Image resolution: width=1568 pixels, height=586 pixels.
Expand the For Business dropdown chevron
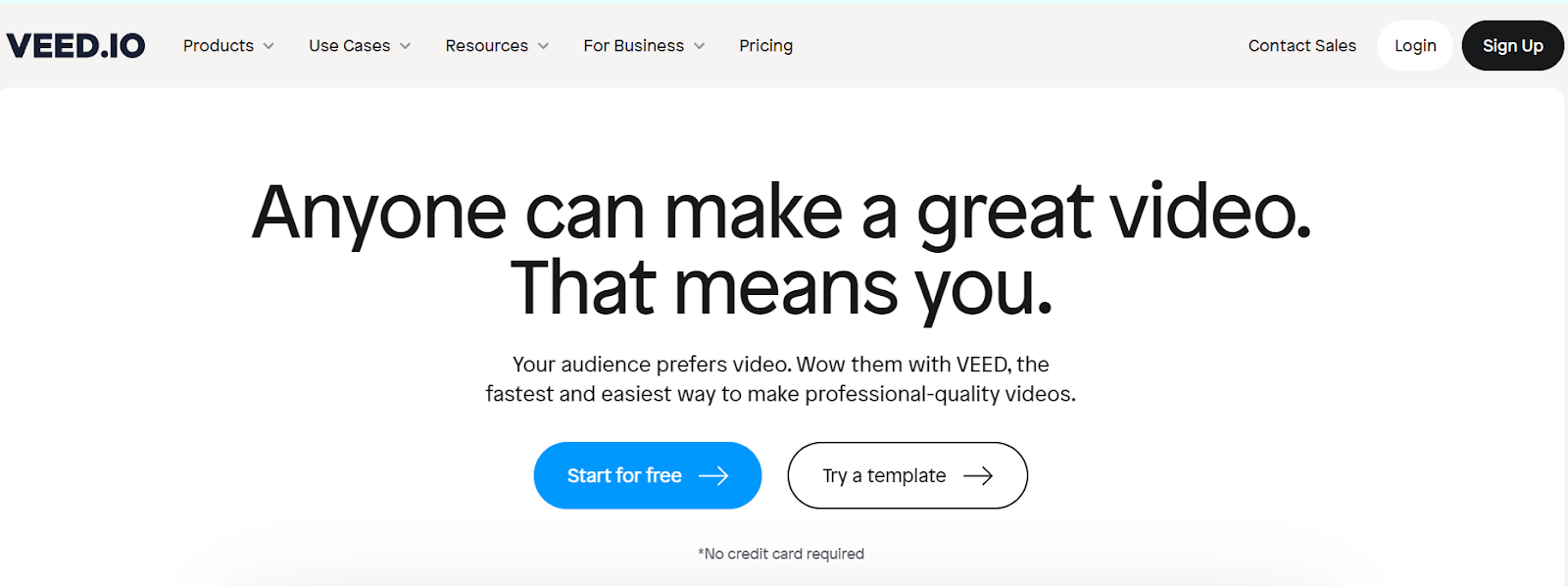(700, 46)
